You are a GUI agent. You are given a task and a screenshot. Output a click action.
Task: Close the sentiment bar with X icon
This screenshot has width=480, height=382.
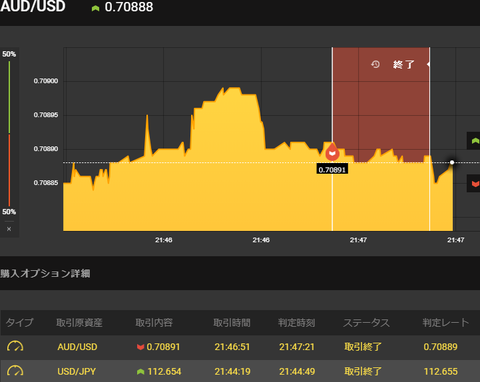(9, 229)
